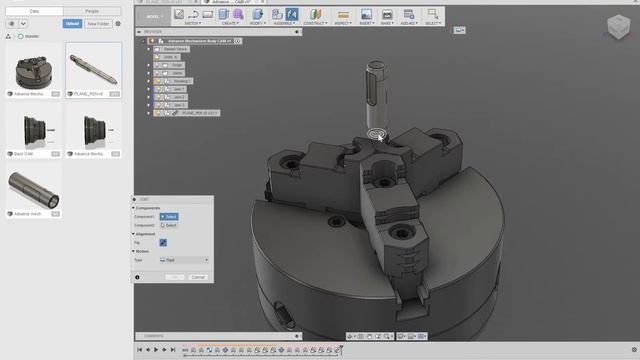Click the Orbit navigation tool icon
The width and height of the screenshot is (640, 360).
(351, 336)
